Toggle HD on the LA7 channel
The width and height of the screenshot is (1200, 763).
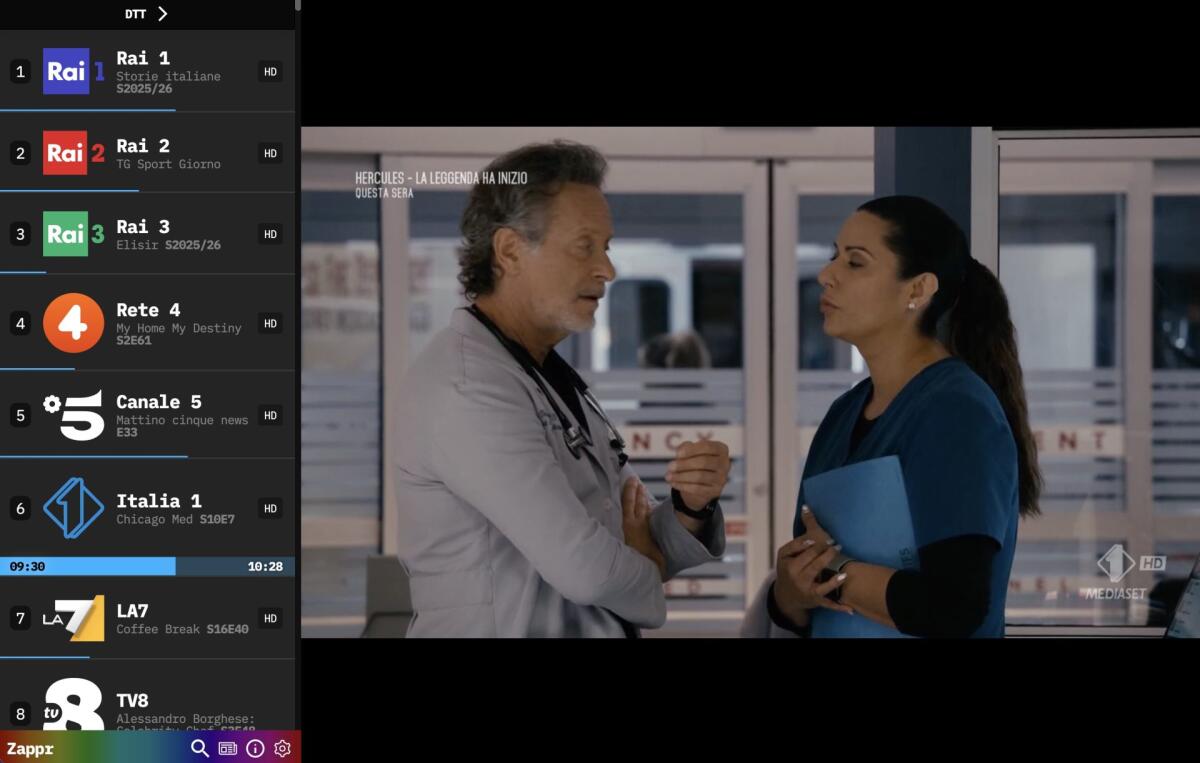(269, 618)
